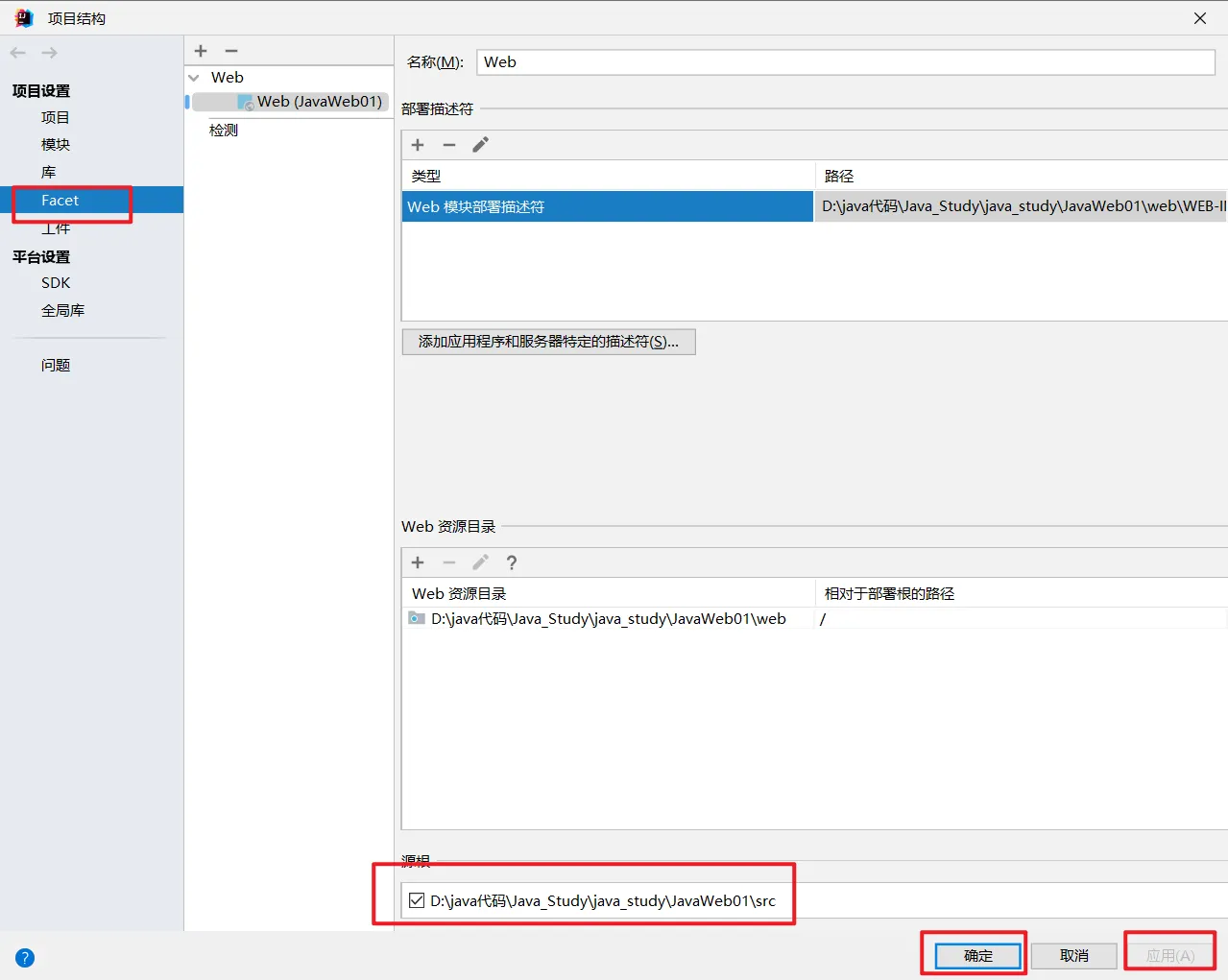Add a Web resource directory
The image size is (1228, 980).
coord(418,562)
